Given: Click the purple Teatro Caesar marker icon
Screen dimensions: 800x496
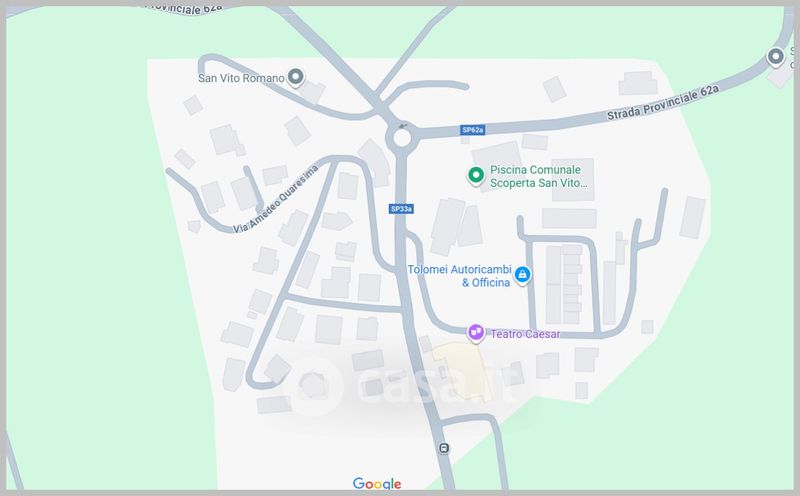Looking at the screenshot, I should click(x=476, y=333).
